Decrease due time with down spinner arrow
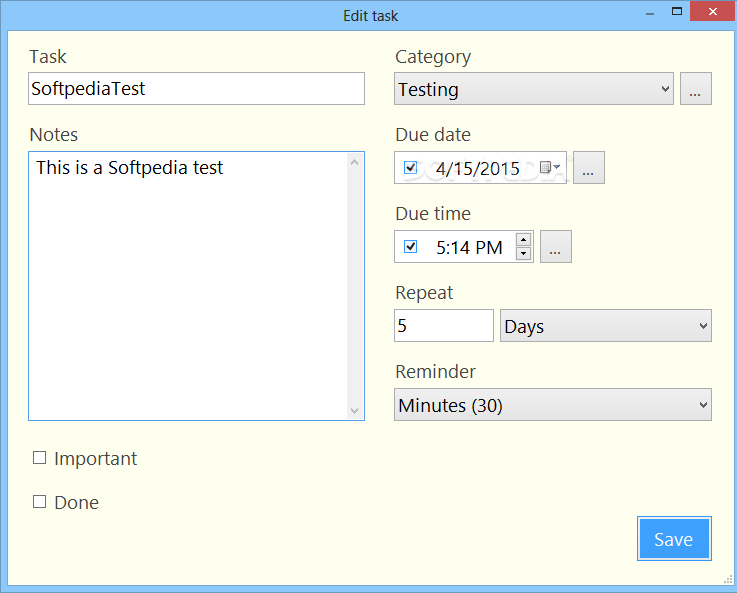 [x=523, y=254]
